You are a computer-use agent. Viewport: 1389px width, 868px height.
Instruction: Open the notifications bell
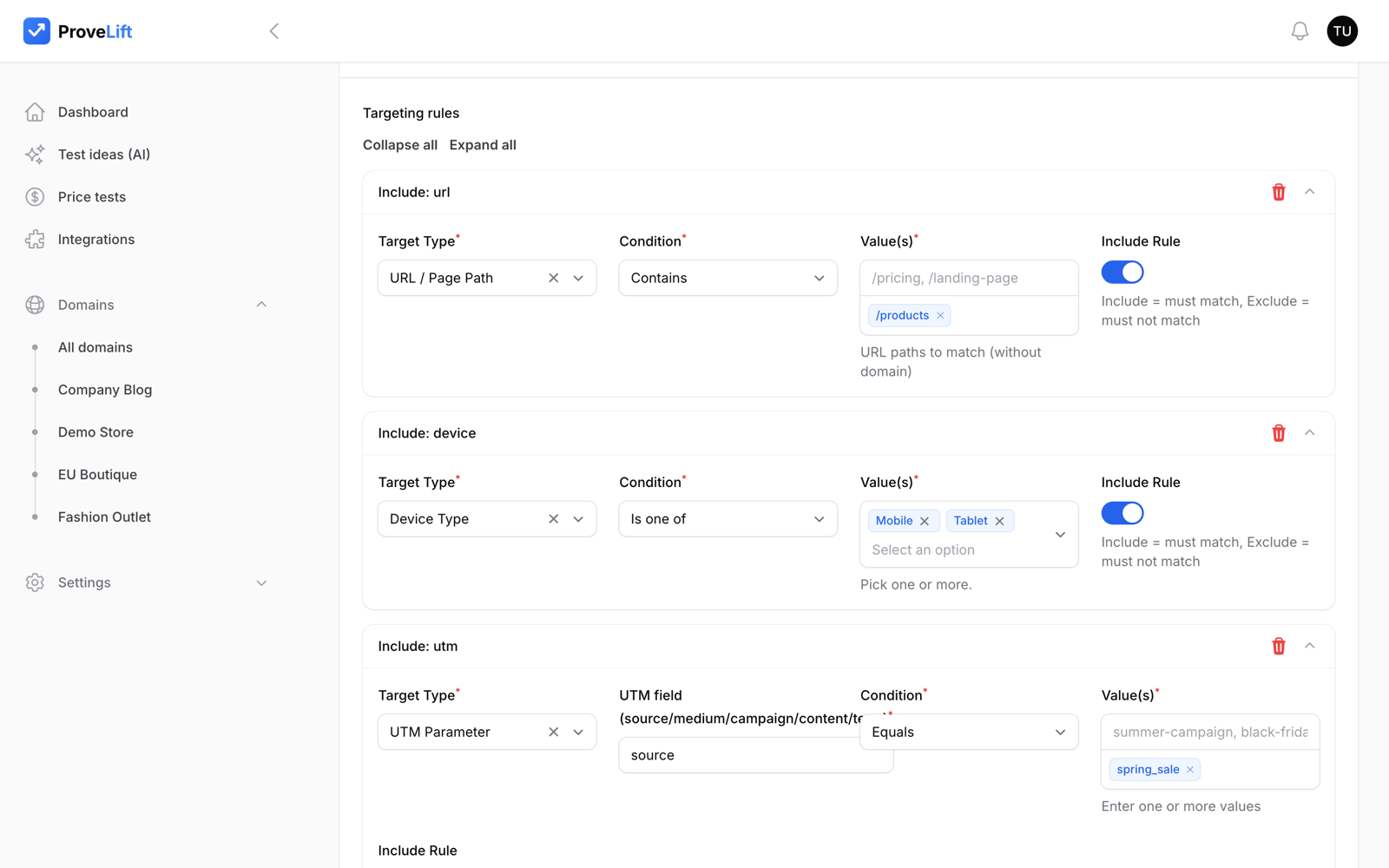point(1300,31)
